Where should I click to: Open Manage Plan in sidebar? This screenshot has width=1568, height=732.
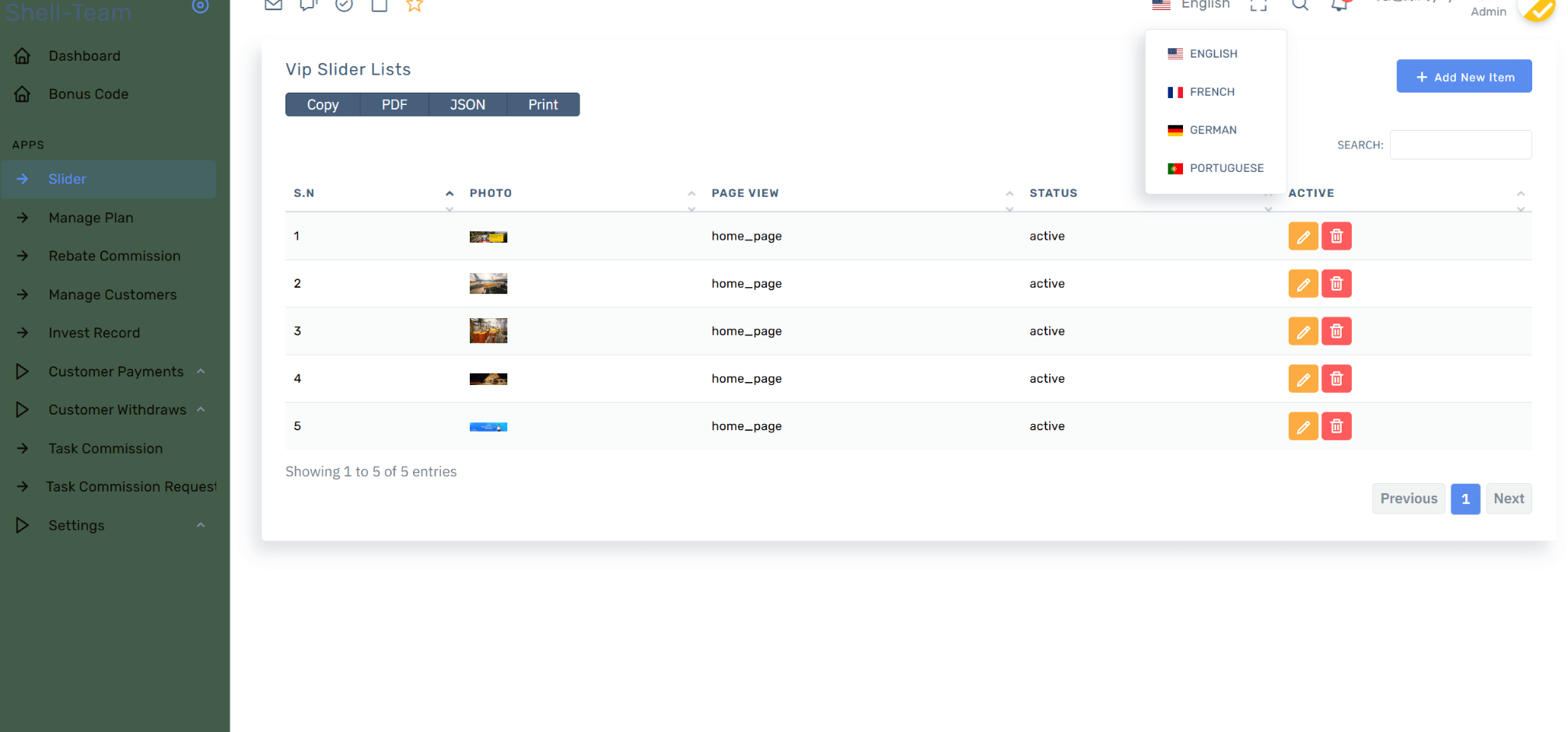click(x=91, y=218)
